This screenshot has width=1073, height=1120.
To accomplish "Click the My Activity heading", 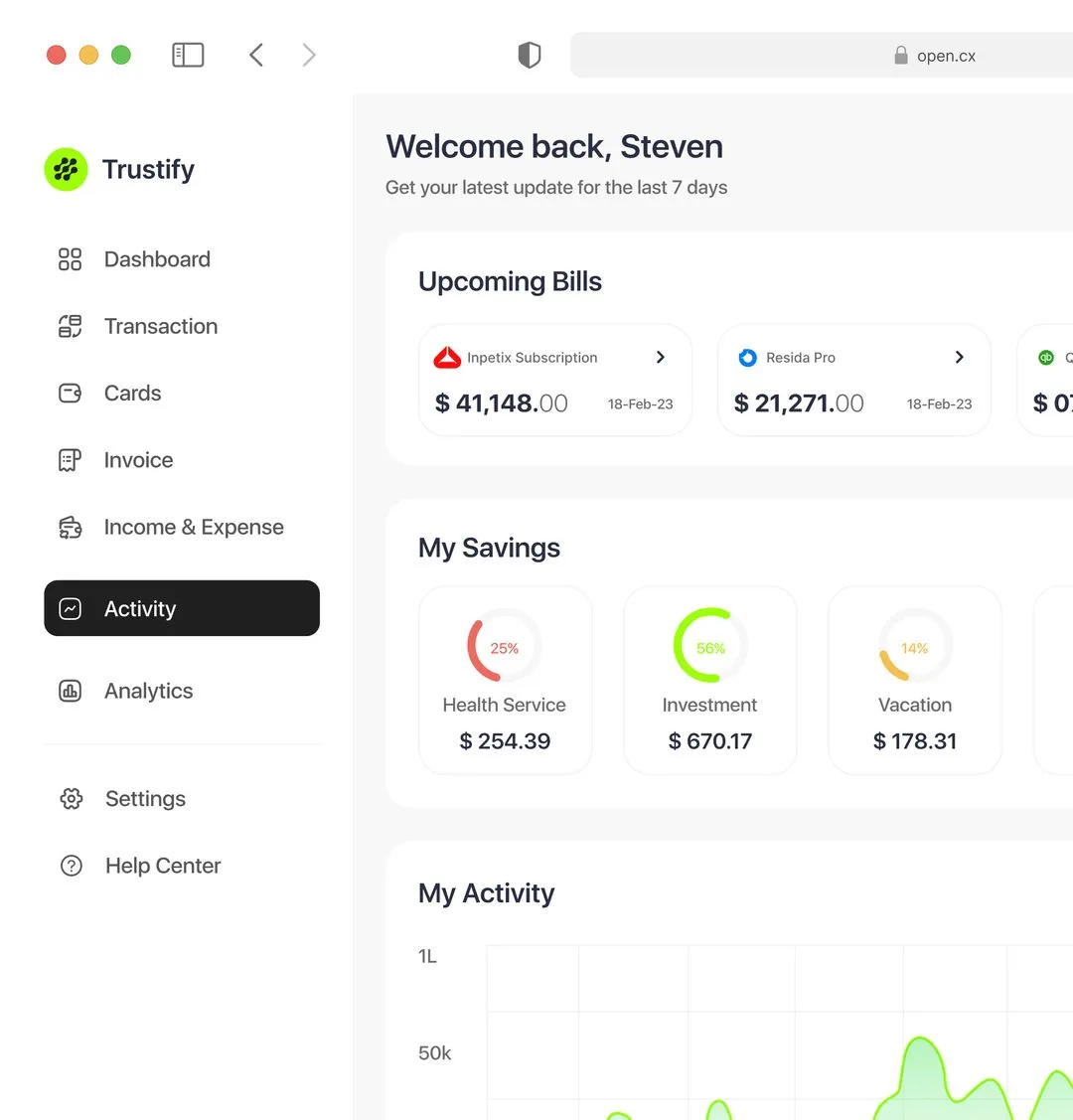I will point(486,893).
